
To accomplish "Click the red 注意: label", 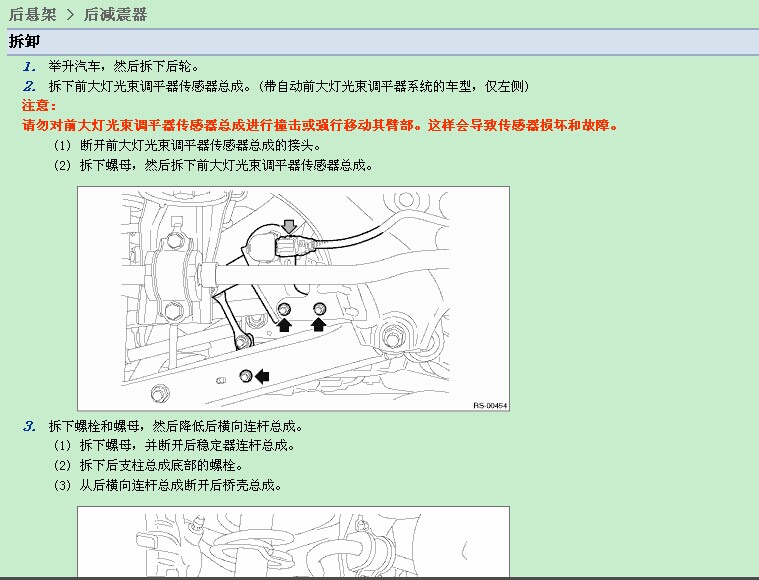I will [39, 106].
